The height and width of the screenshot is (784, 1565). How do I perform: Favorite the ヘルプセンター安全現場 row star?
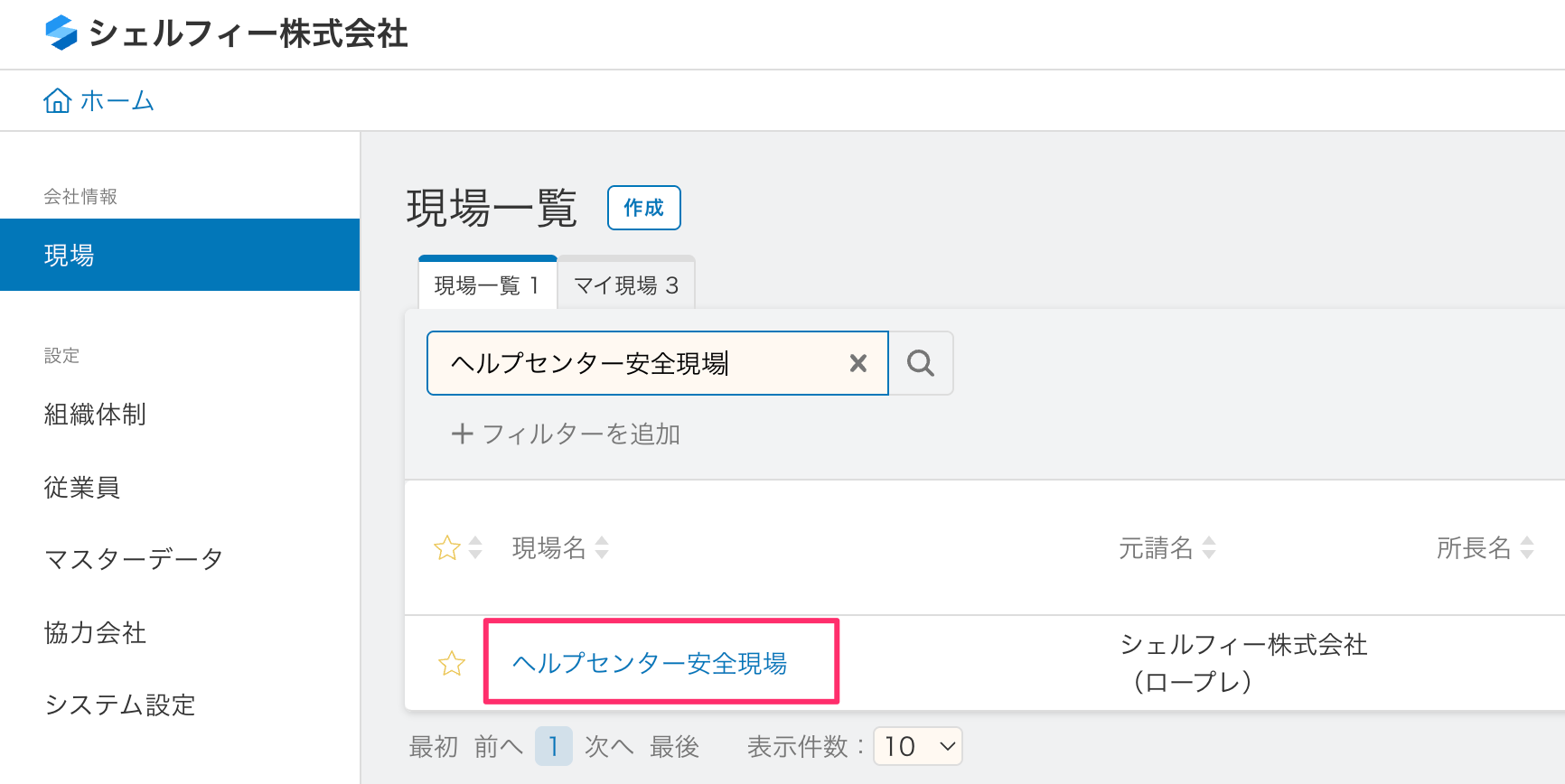tap(452, 664)
